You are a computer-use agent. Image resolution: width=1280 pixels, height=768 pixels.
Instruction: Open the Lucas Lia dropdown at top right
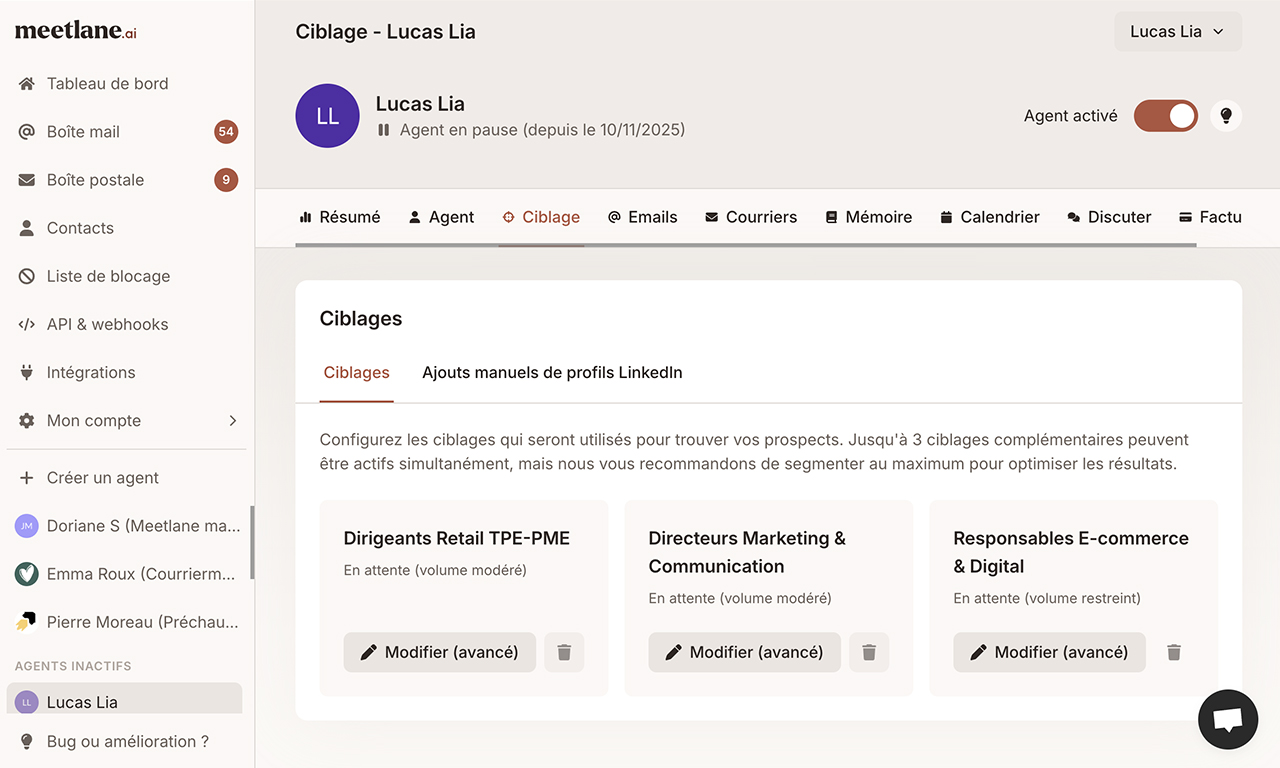(1177, 31)
